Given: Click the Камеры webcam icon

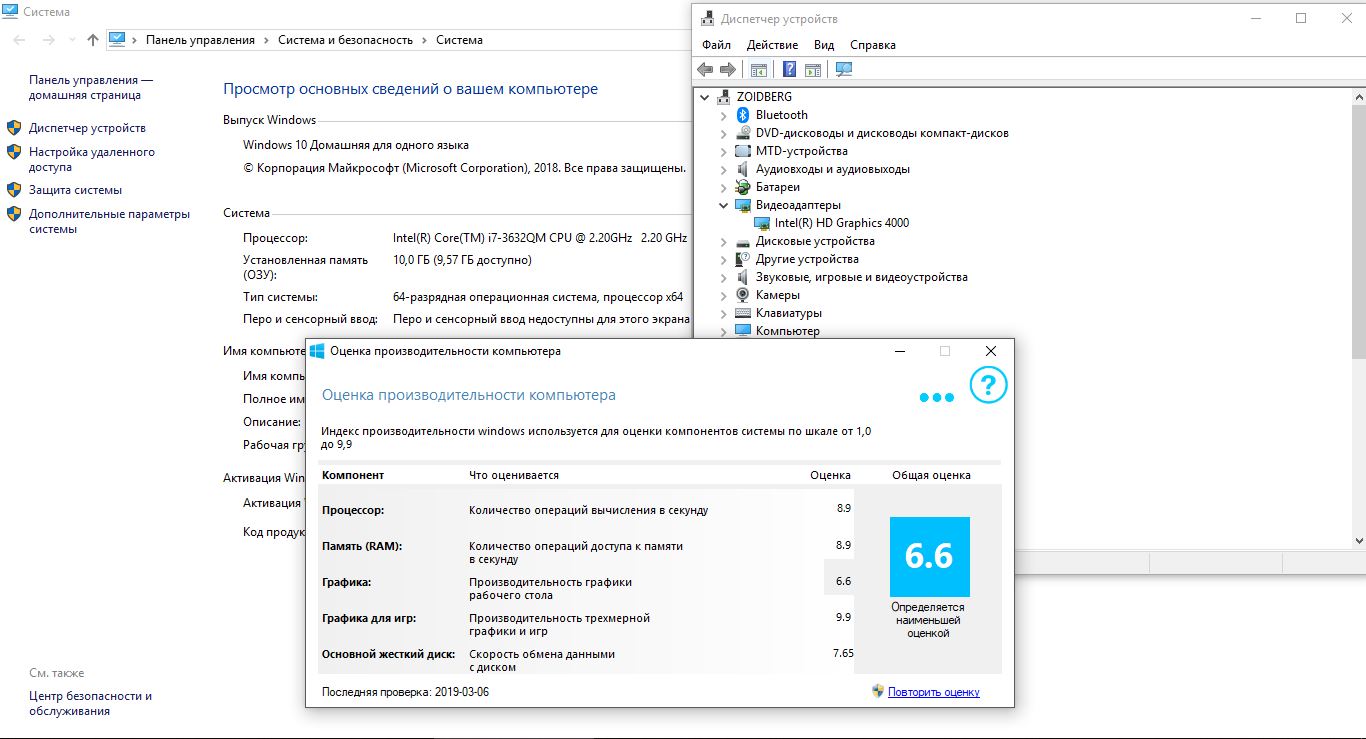Looking at the screenshot, I should 743,295.
